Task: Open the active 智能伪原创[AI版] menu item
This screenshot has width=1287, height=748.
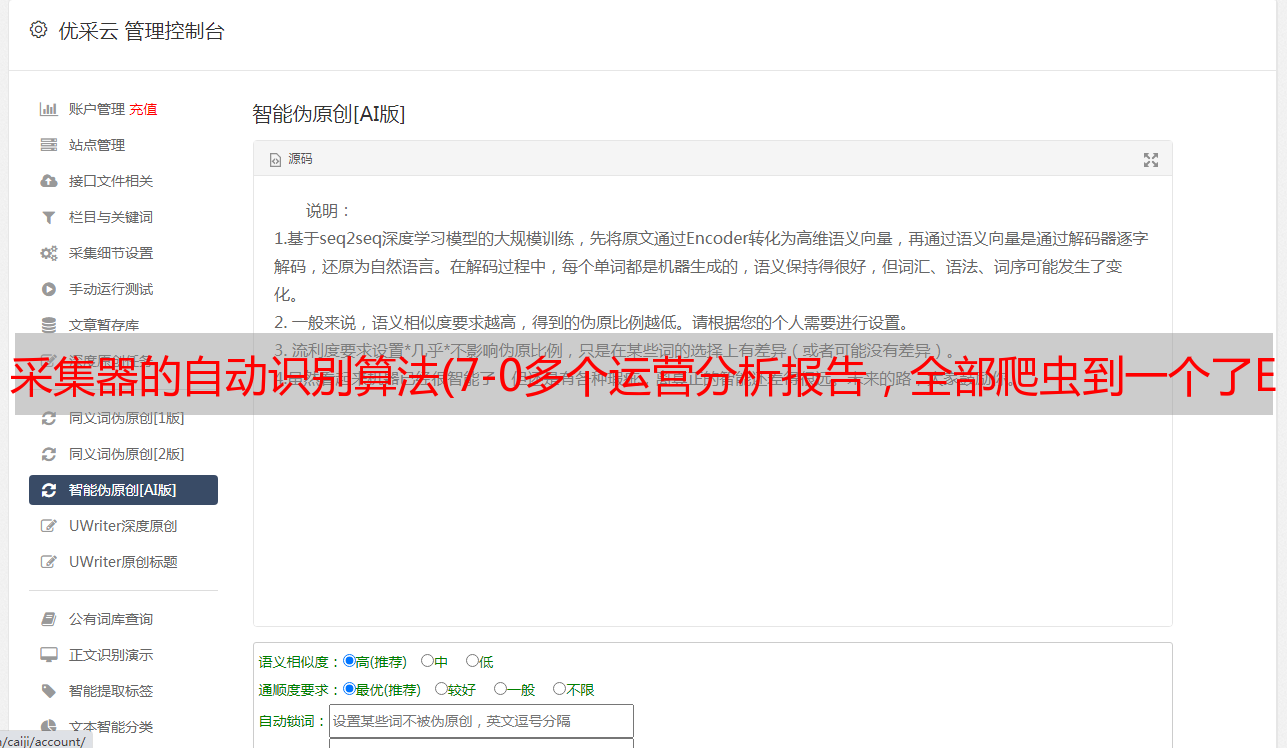Action: click(x=123, y=490)
